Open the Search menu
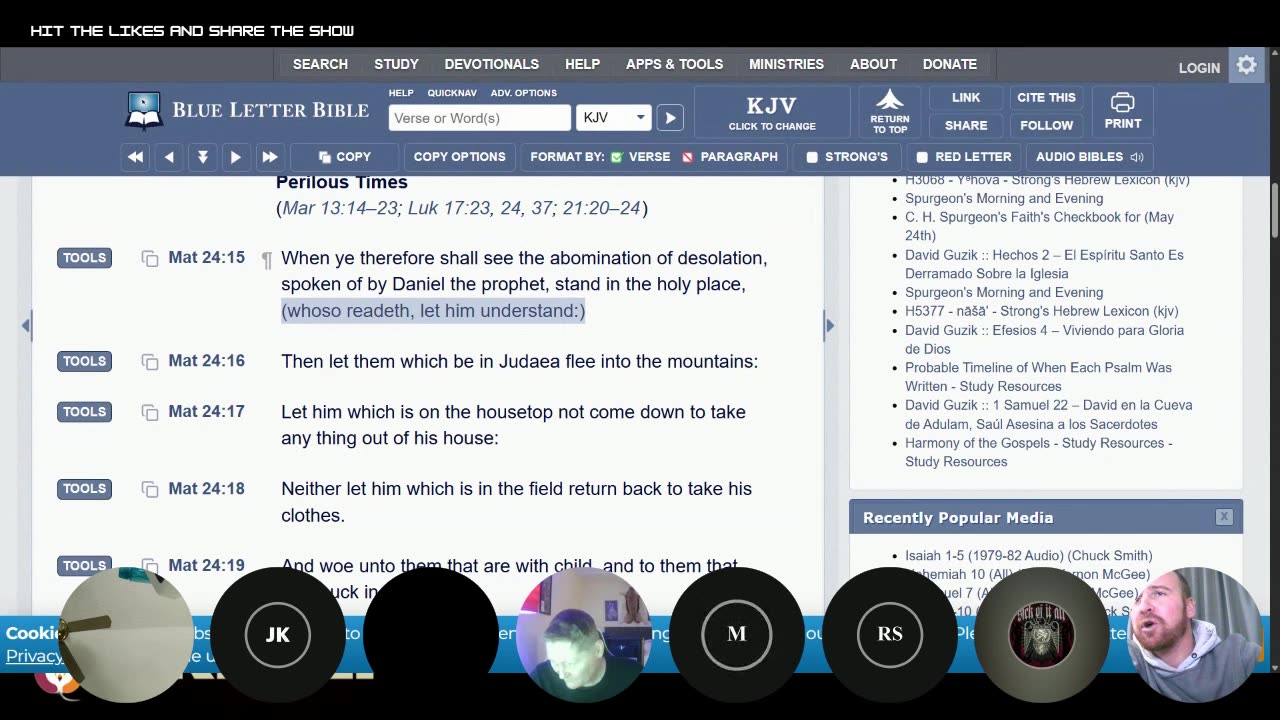The width and height of the screenshot is (1280, 720). pos(320,64)
